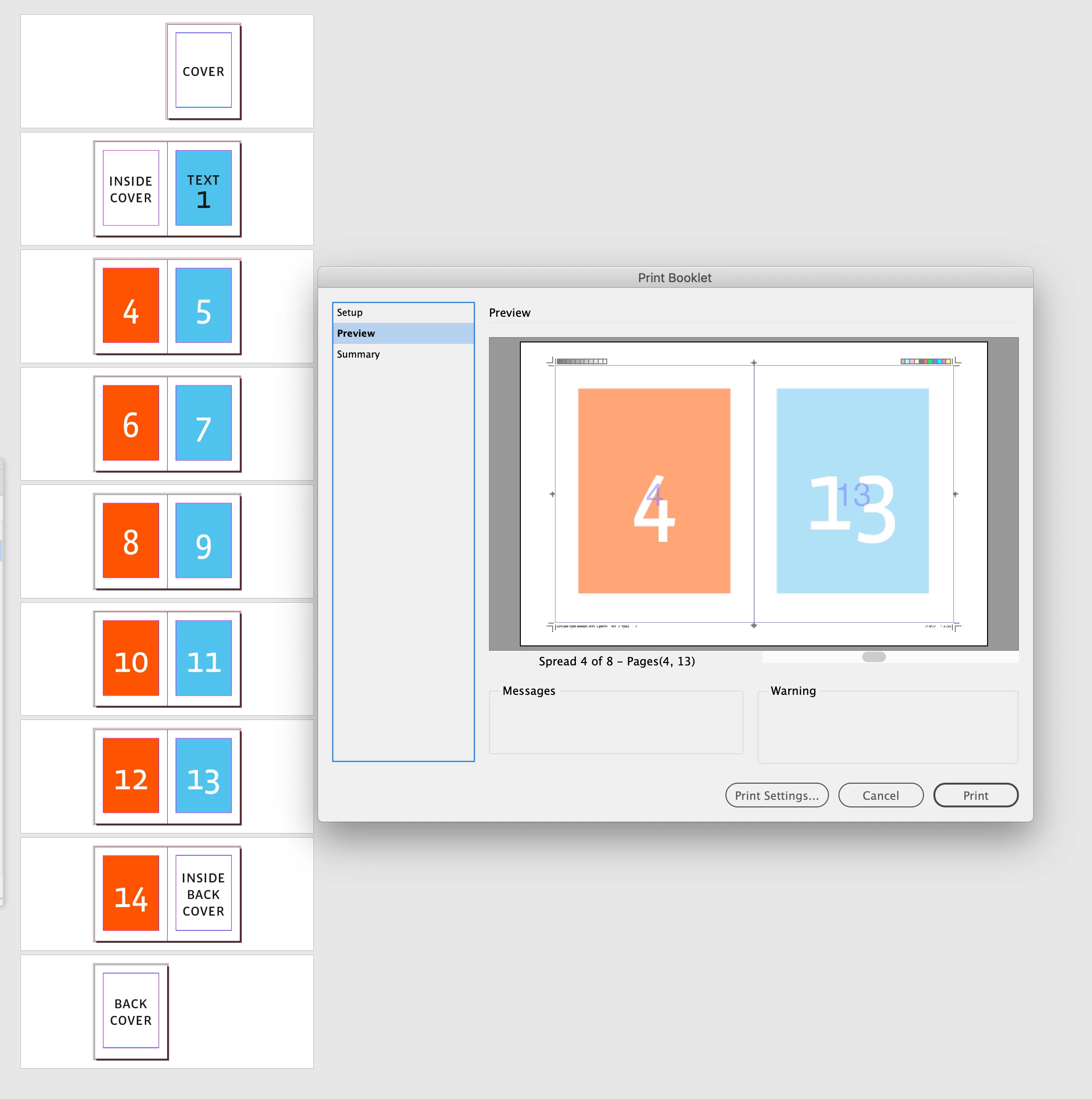Click INSIDE BACK COVER page thumbnail
This screenshot has height=1099, width=1092.
click(204, 893)
